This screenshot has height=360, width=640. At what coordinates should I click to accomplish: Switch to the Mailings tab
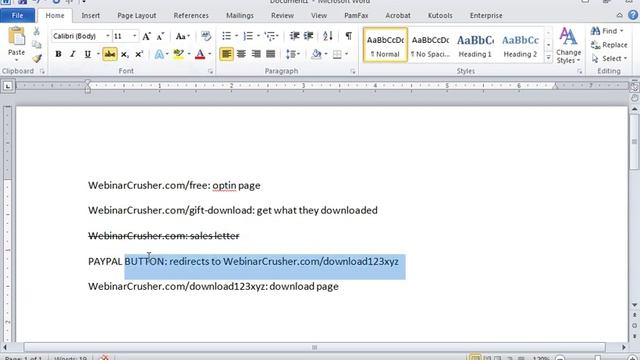[240, 16]
